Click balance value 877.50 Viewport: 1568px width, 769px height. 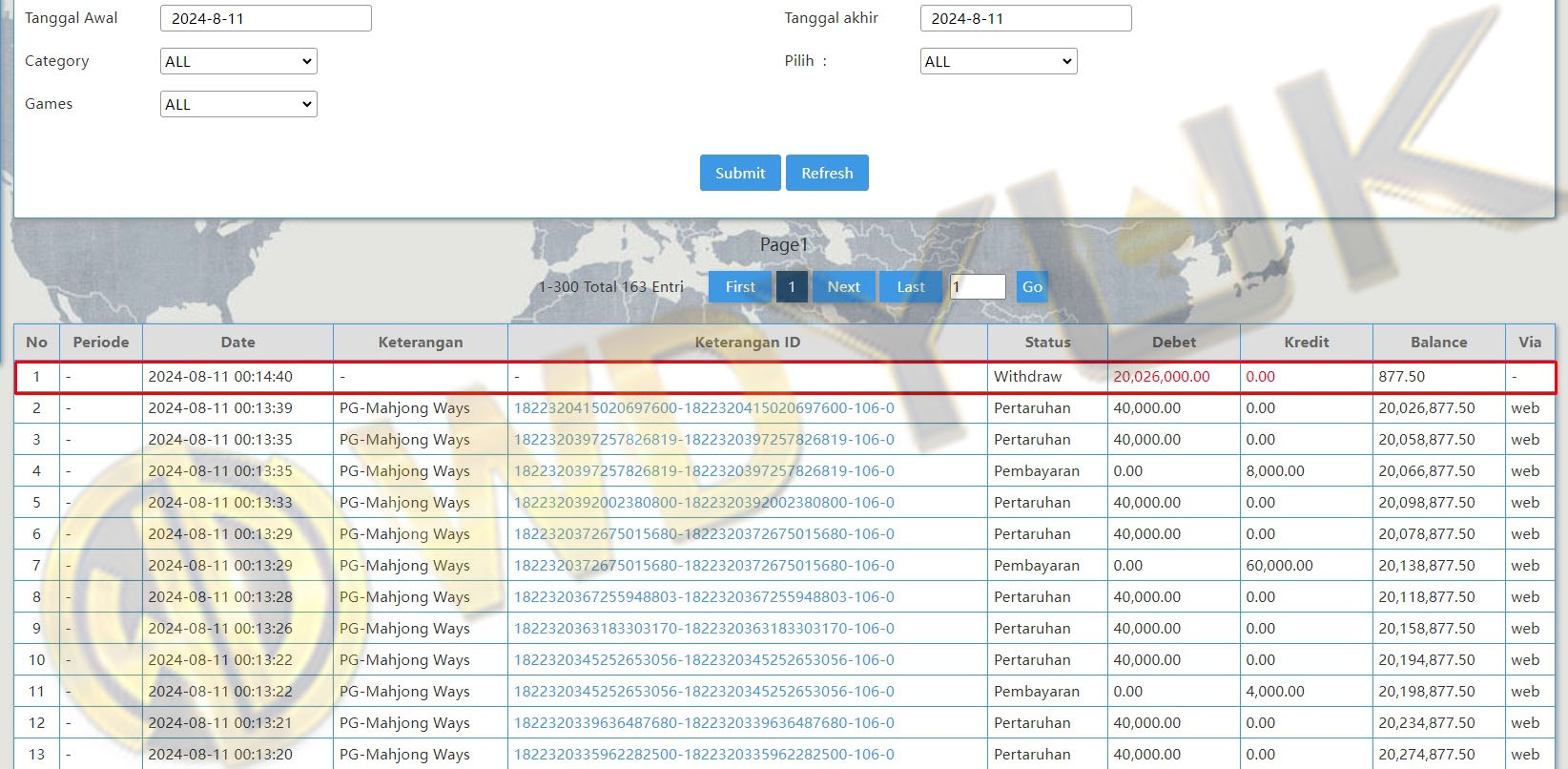click(x=1401, y=376)
